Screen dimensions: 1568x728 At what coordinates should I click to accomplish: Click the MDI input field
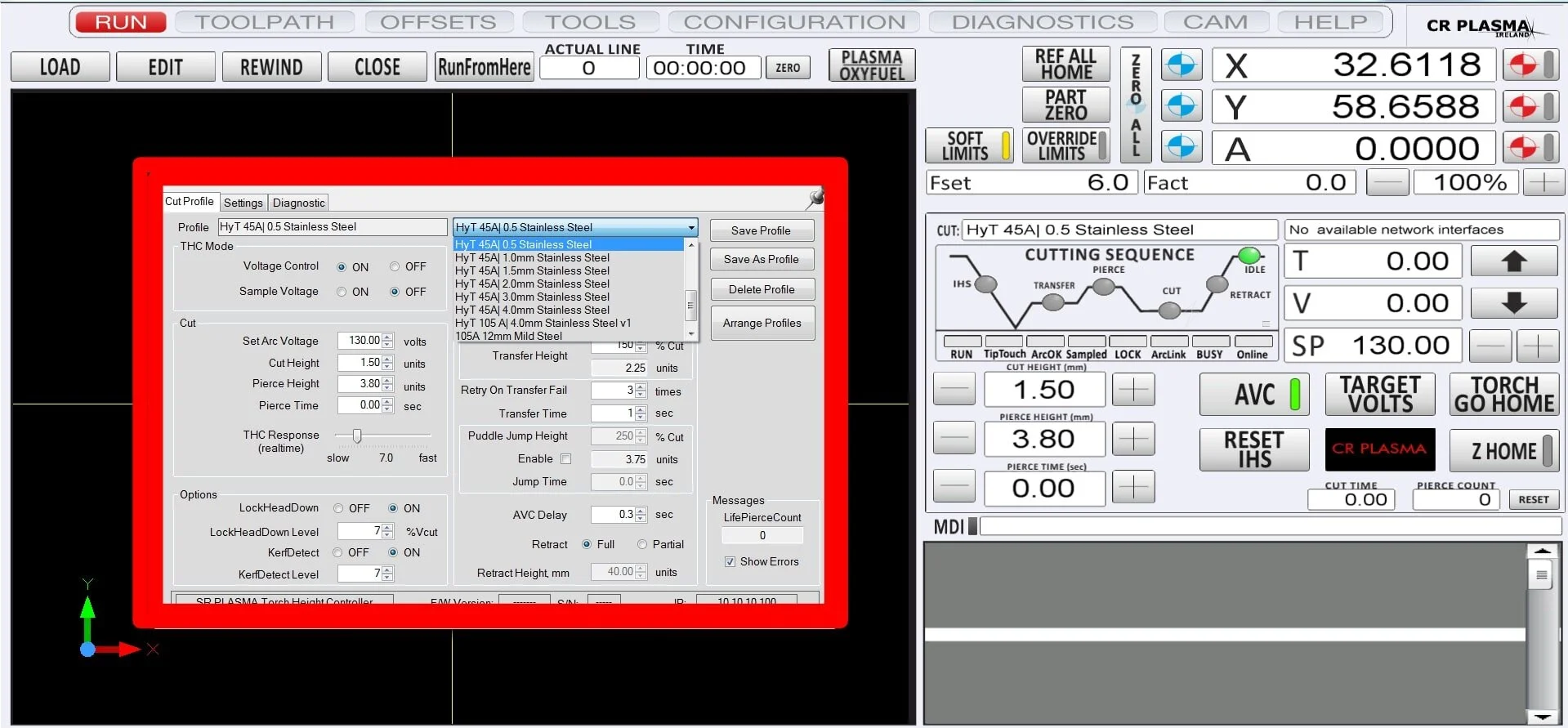click(1270, 526)
